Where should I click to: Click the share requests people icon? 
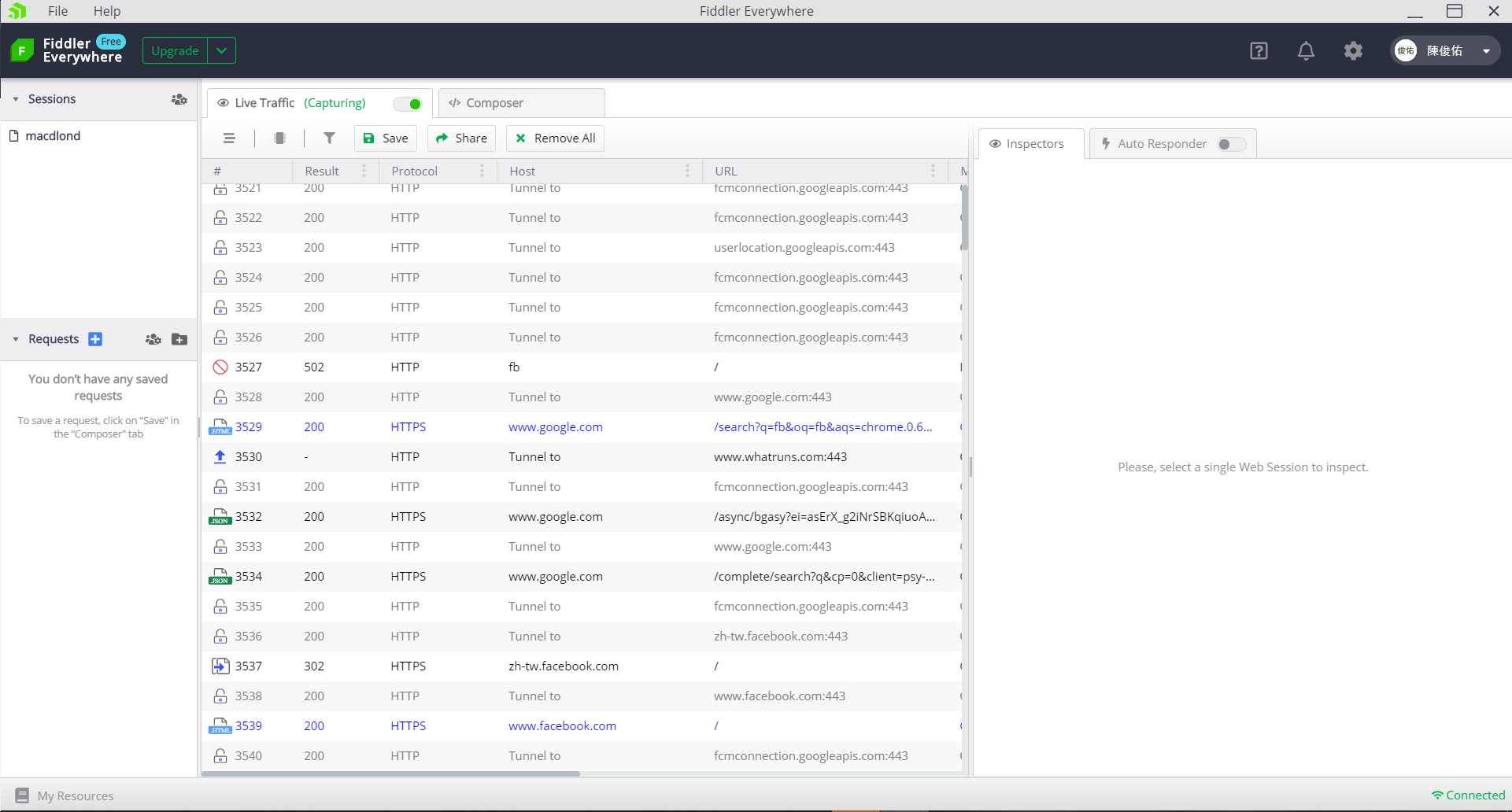click(x=153, y=339)
